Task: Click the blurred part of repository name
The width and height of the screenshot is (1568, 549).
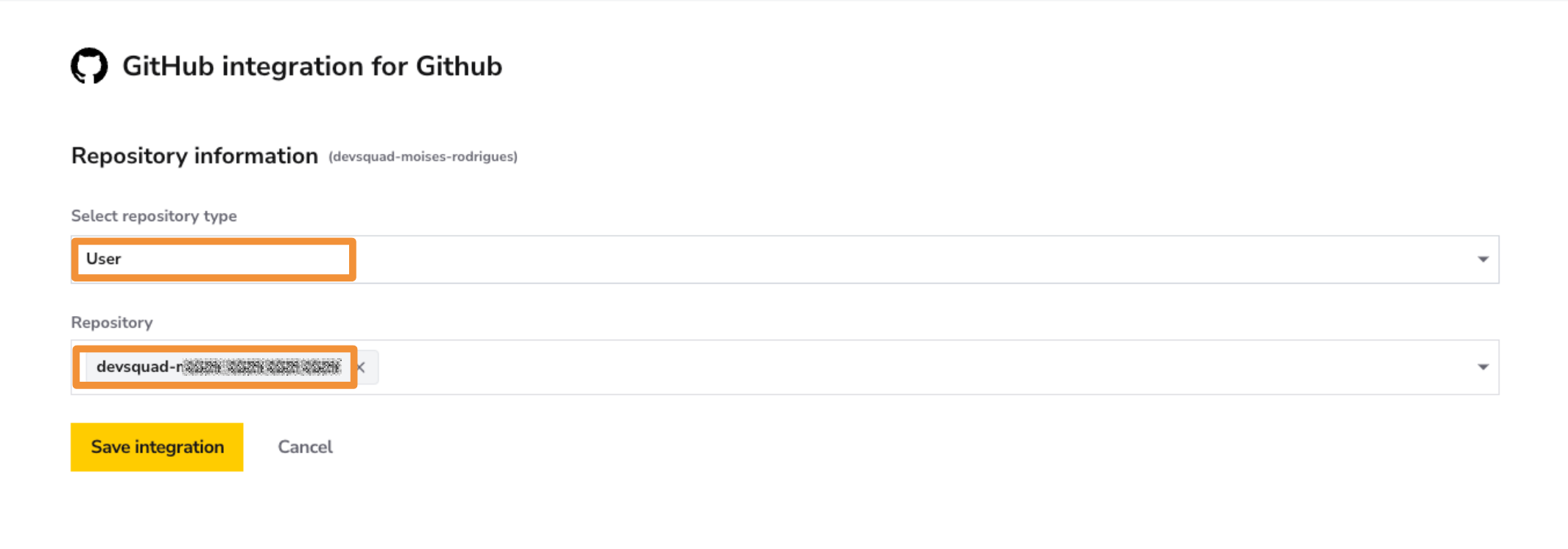Action: tap(262, 367)
